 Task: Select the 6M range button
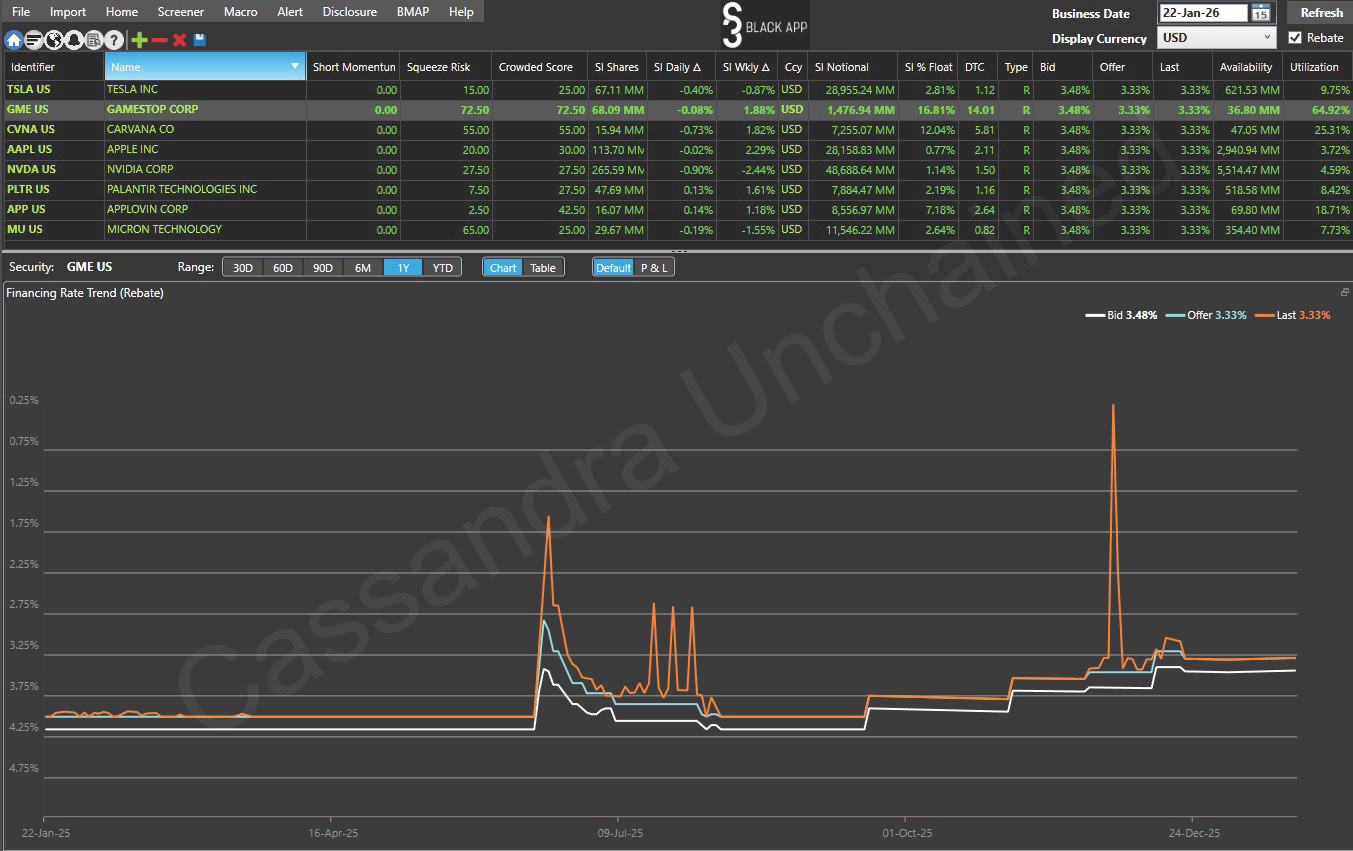[363, 267]
